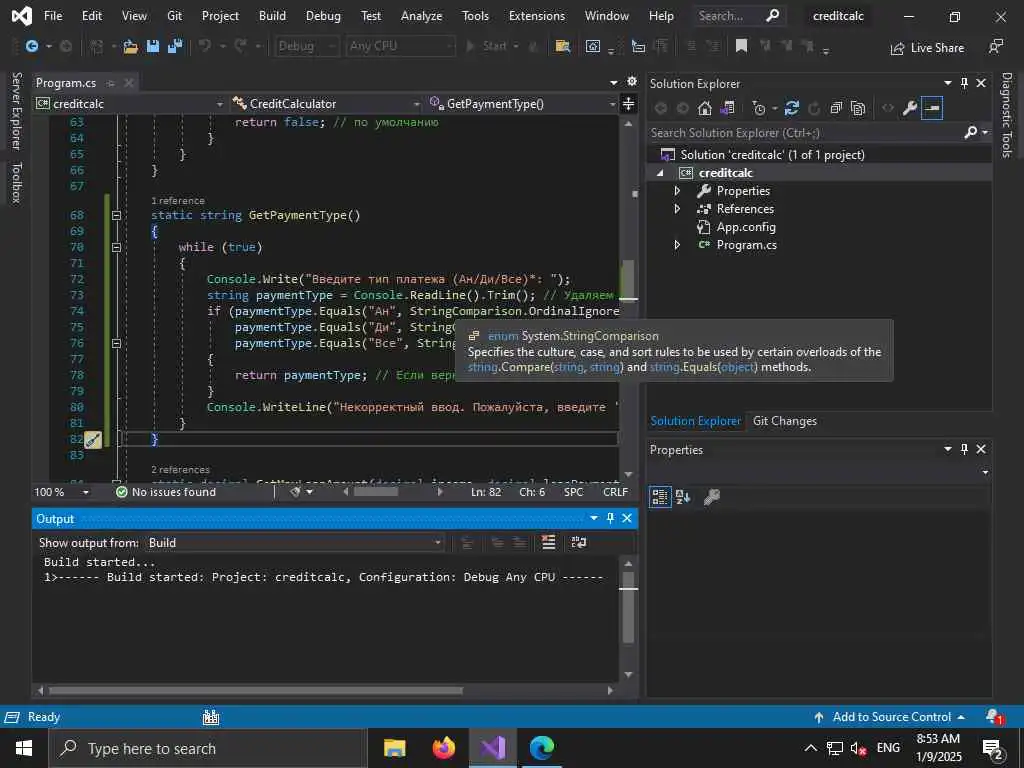1024x768 pixels.
Task: Click the SPC indentation indicator
Action: [x=573, y=492]
